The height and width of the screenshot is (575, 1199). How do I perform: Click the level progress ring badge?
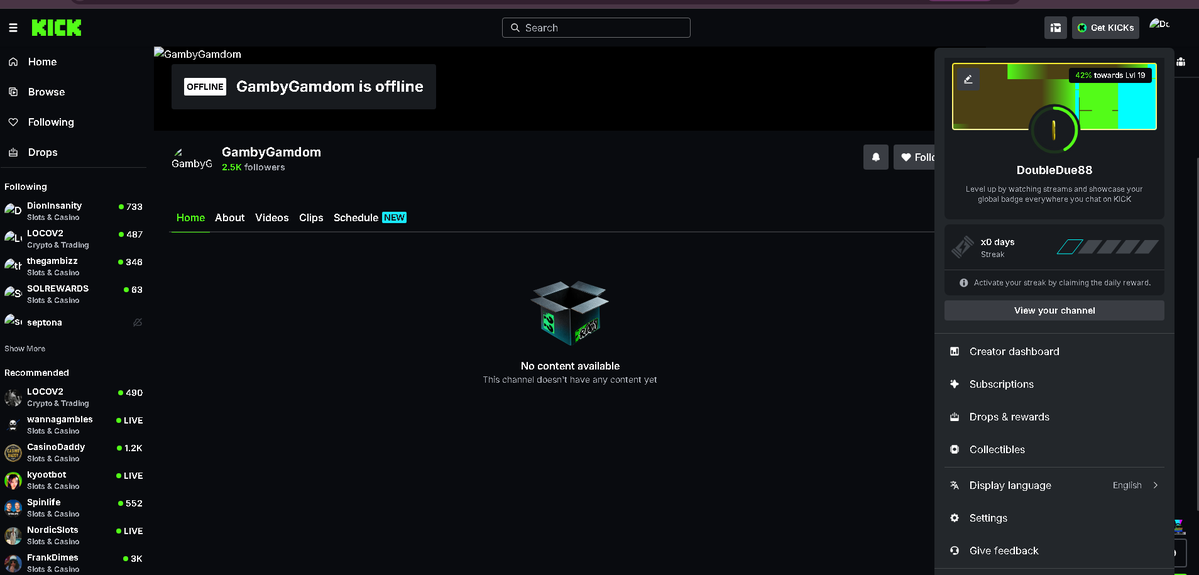click(x=1054, y=128)
